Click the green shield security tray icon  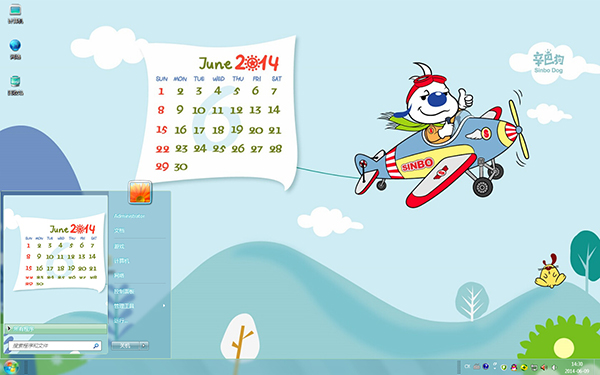[x=504, y=367]
